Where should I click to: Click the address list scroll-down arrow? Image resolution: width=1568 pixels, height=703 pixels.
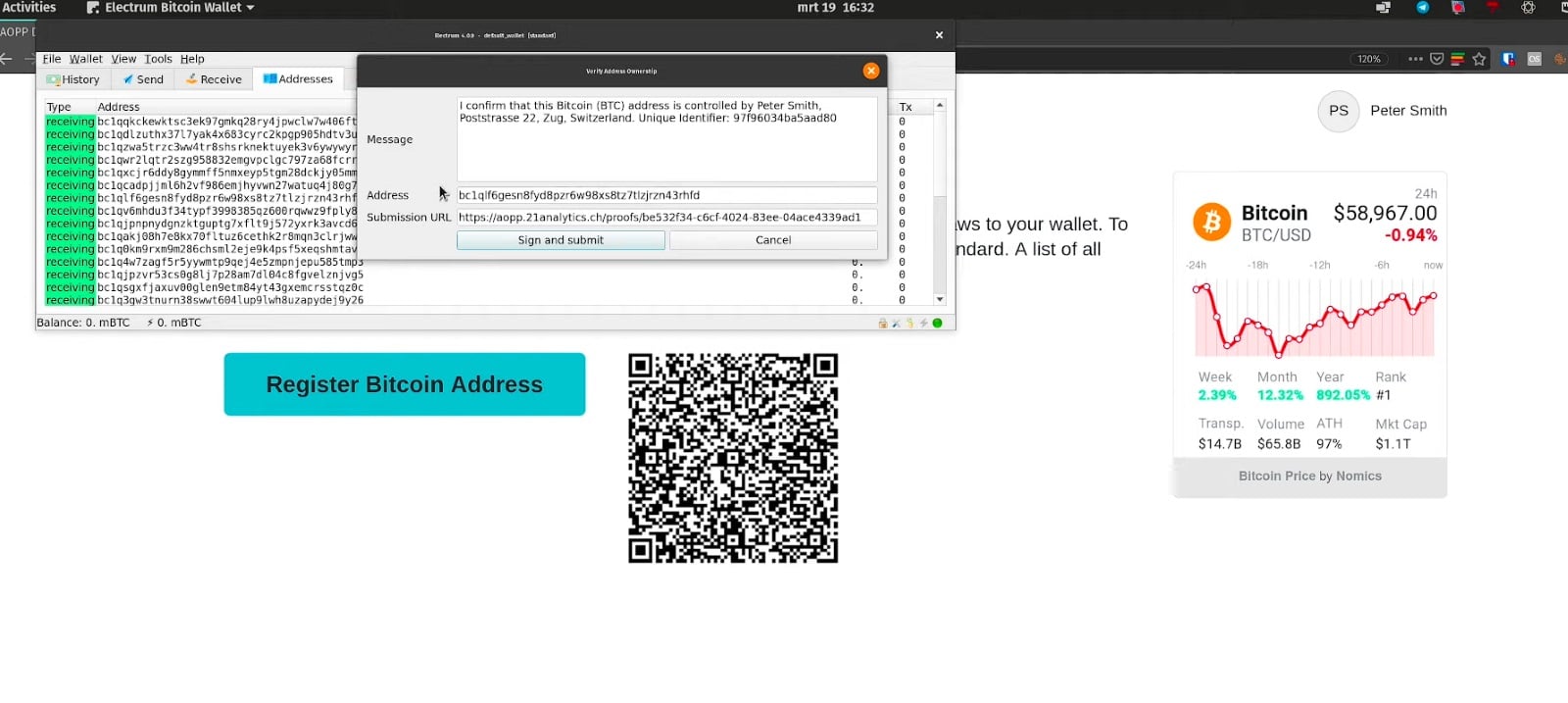940,300
